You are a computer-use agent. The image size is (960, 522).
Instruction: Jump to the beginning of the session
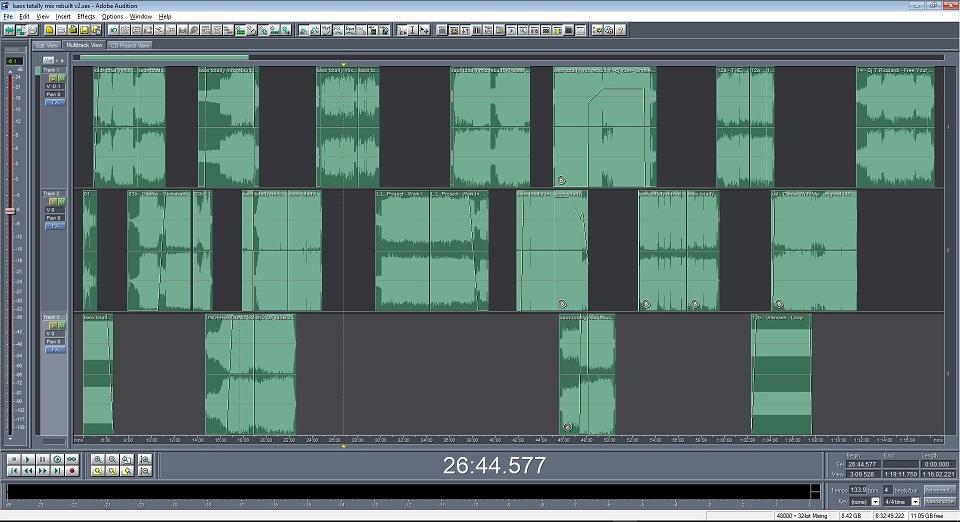pos(14,471)
